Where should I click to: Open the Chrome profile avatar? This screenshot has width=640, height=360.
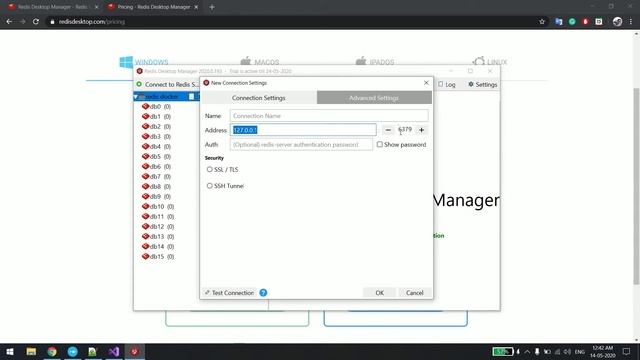(x=617, y=22)
